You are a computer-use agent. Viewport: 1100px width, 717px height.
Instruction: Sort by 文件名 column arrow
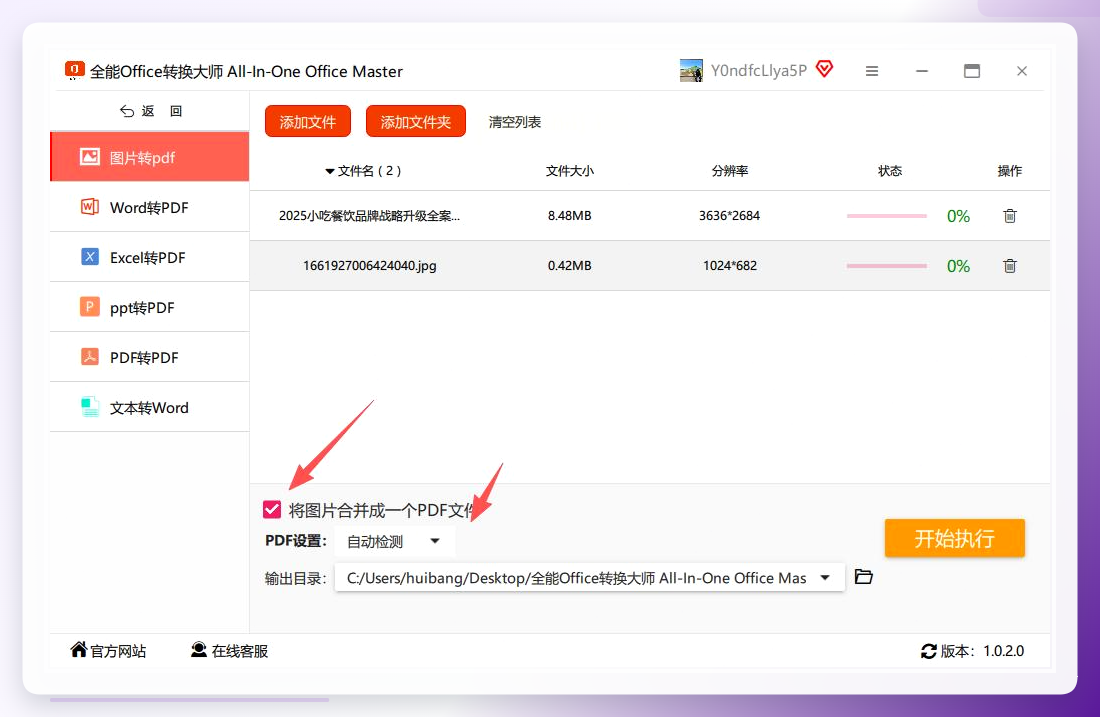[x=329, y=171]
